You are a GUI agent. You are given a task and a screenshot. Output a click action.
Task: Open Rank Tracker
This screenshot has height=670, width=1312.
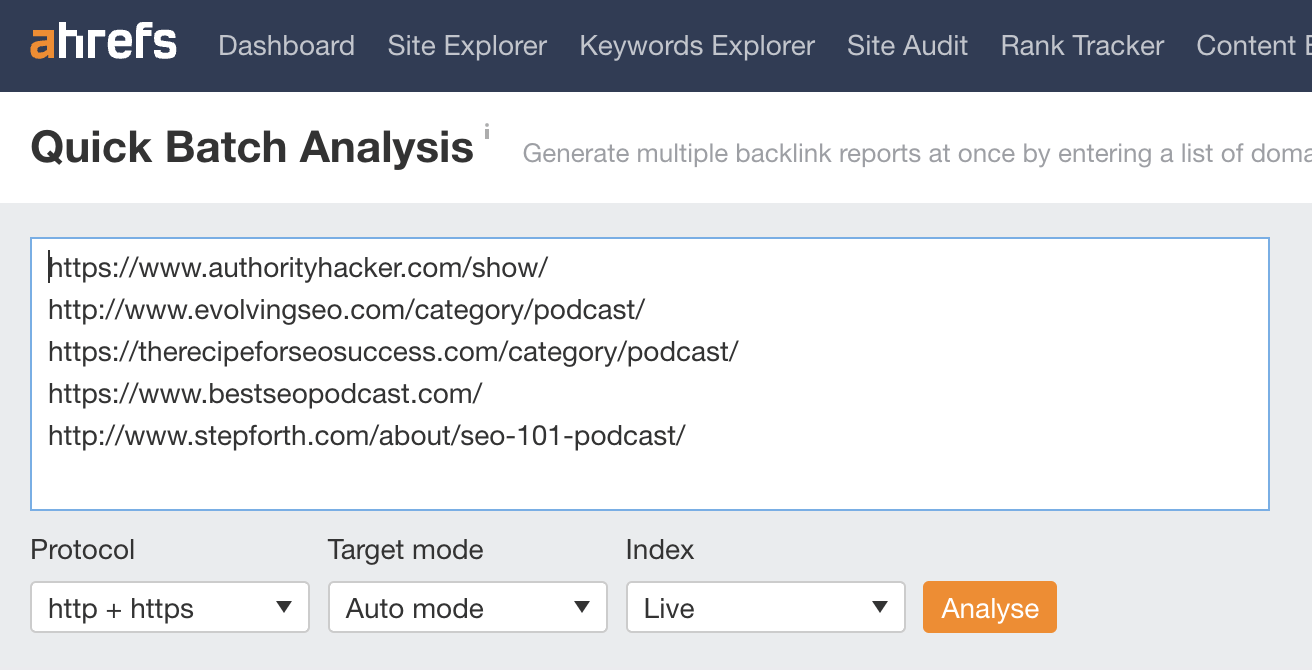tap(1082, 46)
